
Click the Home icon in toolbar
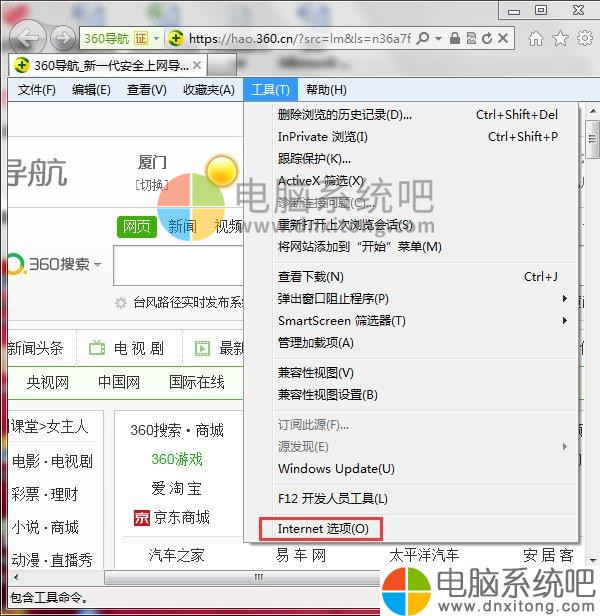536,38
